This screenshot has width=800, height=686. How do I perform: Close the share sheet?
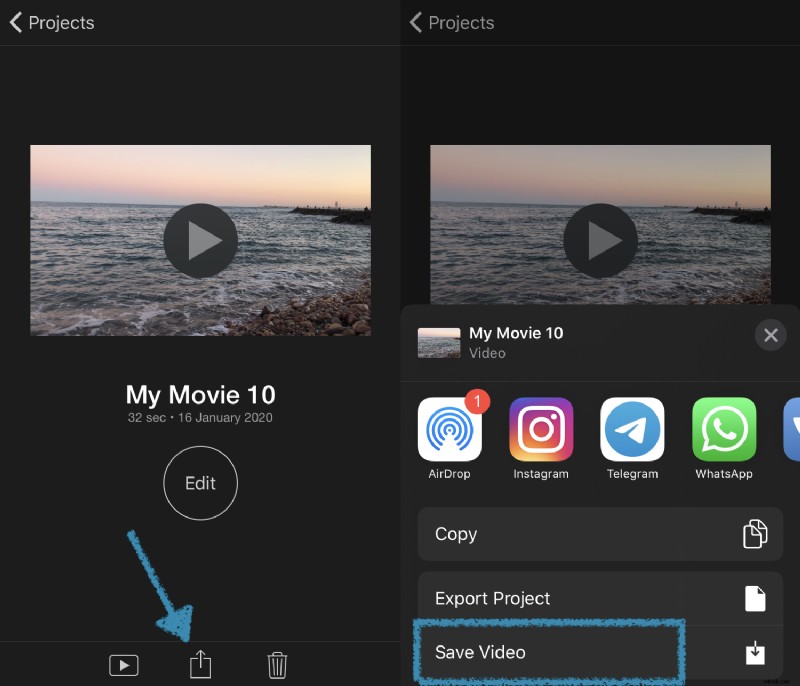coord(771,335)
